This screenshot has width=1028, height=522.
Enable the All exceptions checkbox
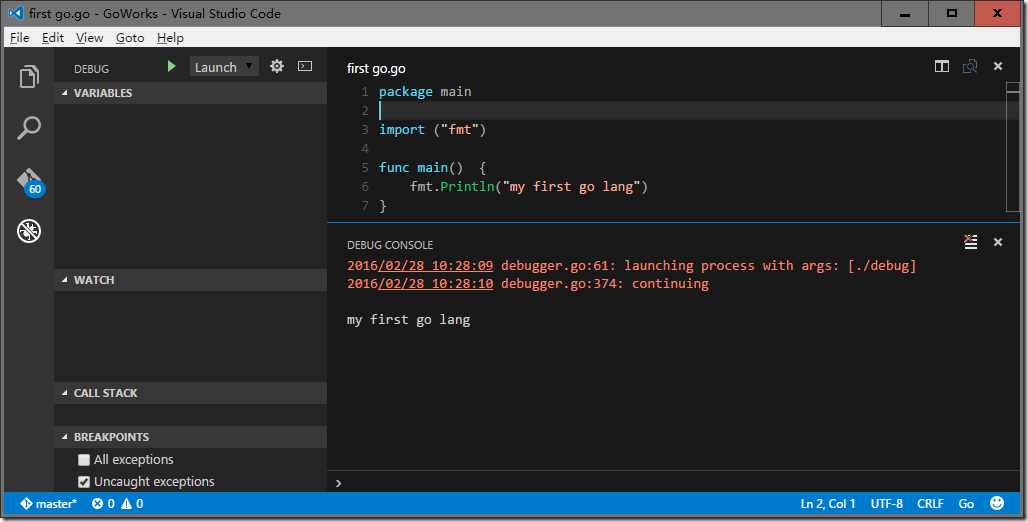click(84, 460)
